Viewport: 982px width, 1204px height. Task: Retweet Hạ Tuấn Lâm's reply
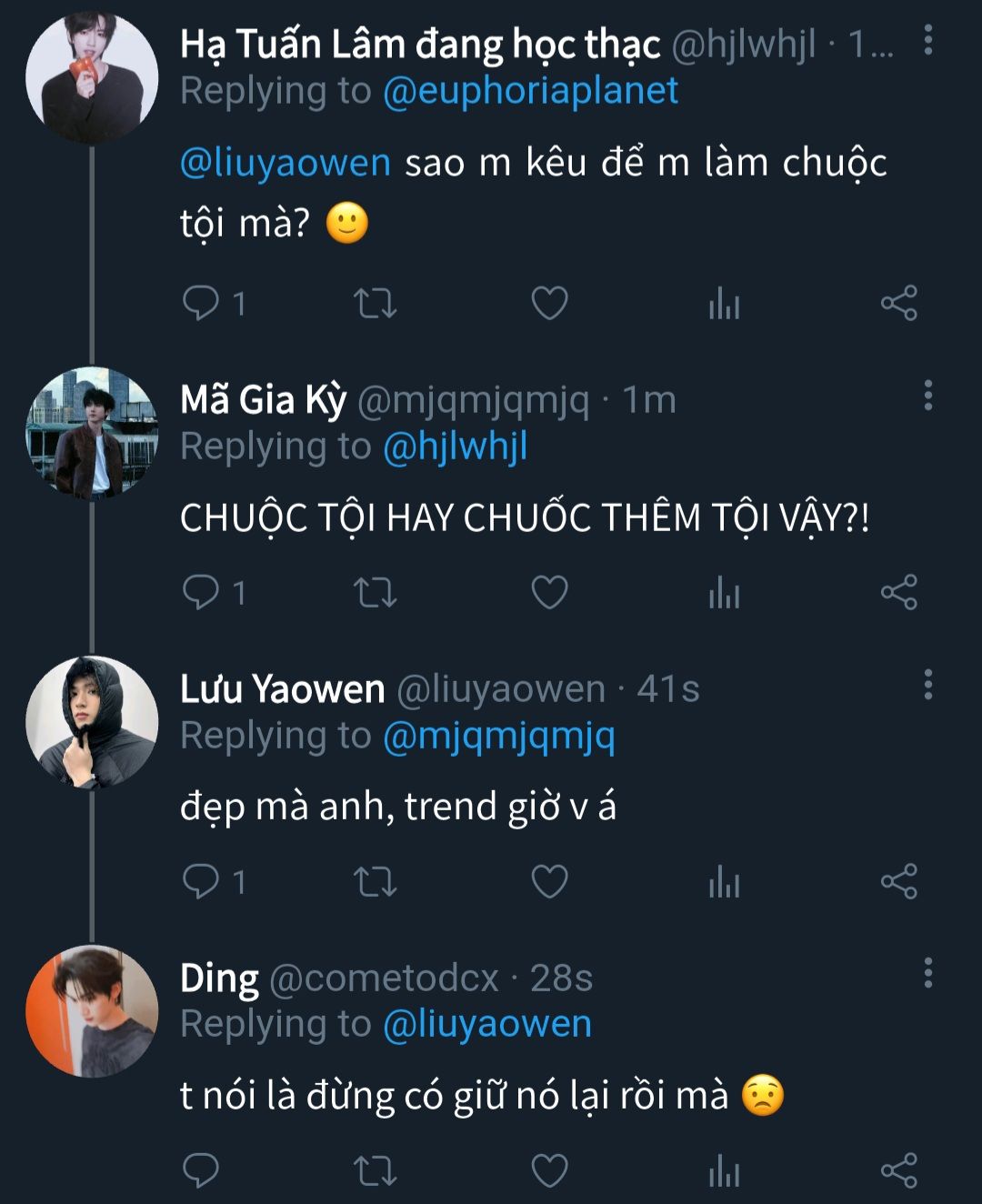point(375,303)
